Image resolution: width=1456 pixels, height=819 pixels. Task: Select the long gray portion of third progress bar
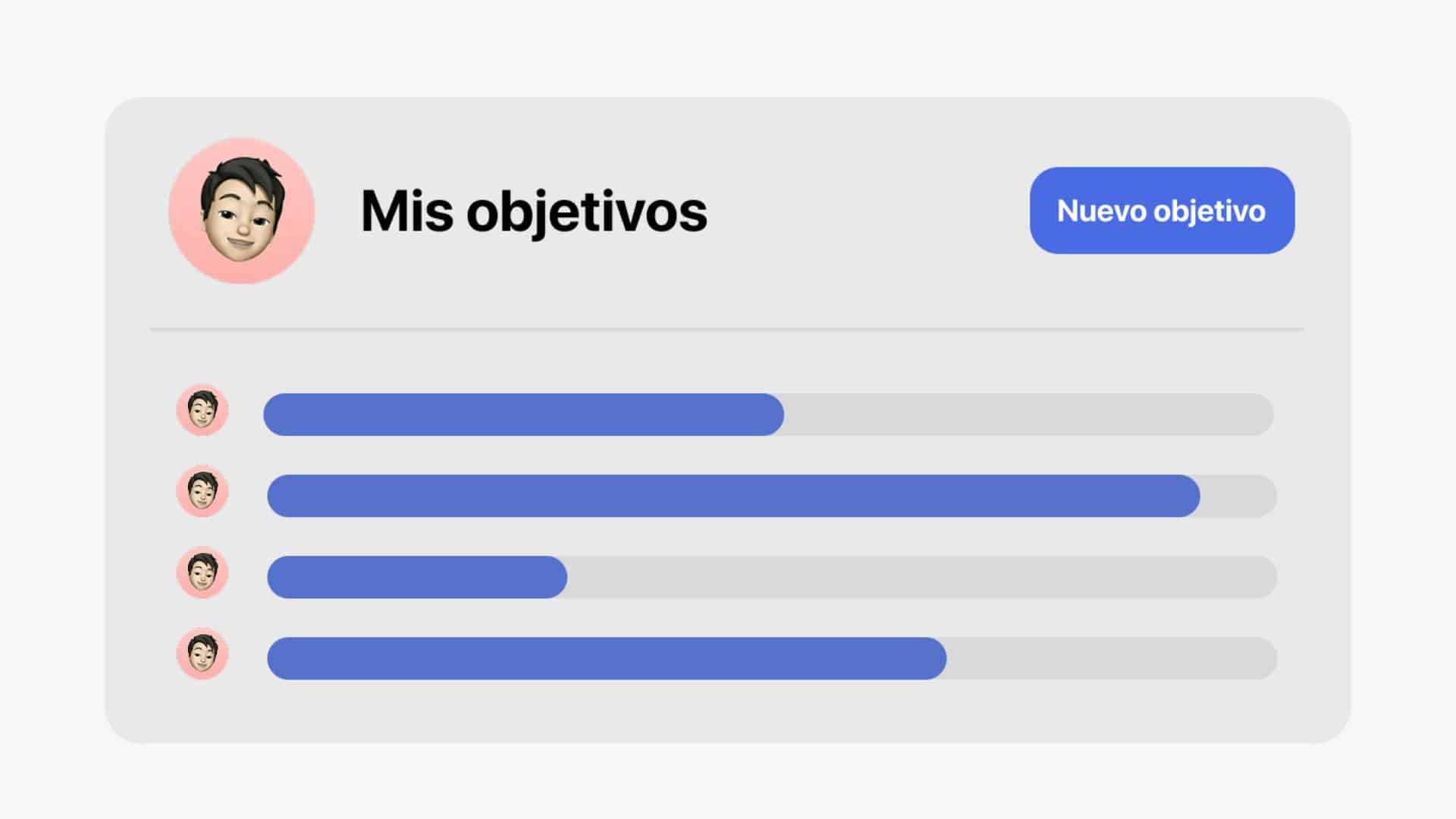pos(922,577)
